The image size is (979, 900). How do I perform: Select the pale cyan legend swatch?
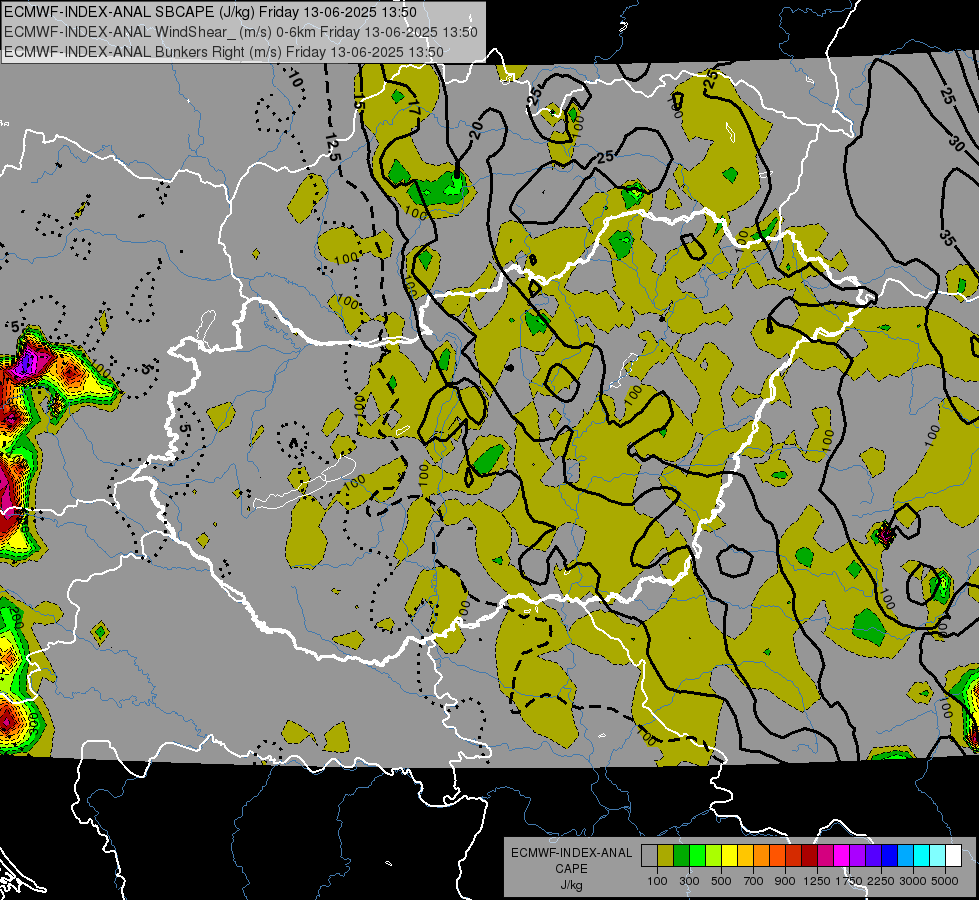938,856
